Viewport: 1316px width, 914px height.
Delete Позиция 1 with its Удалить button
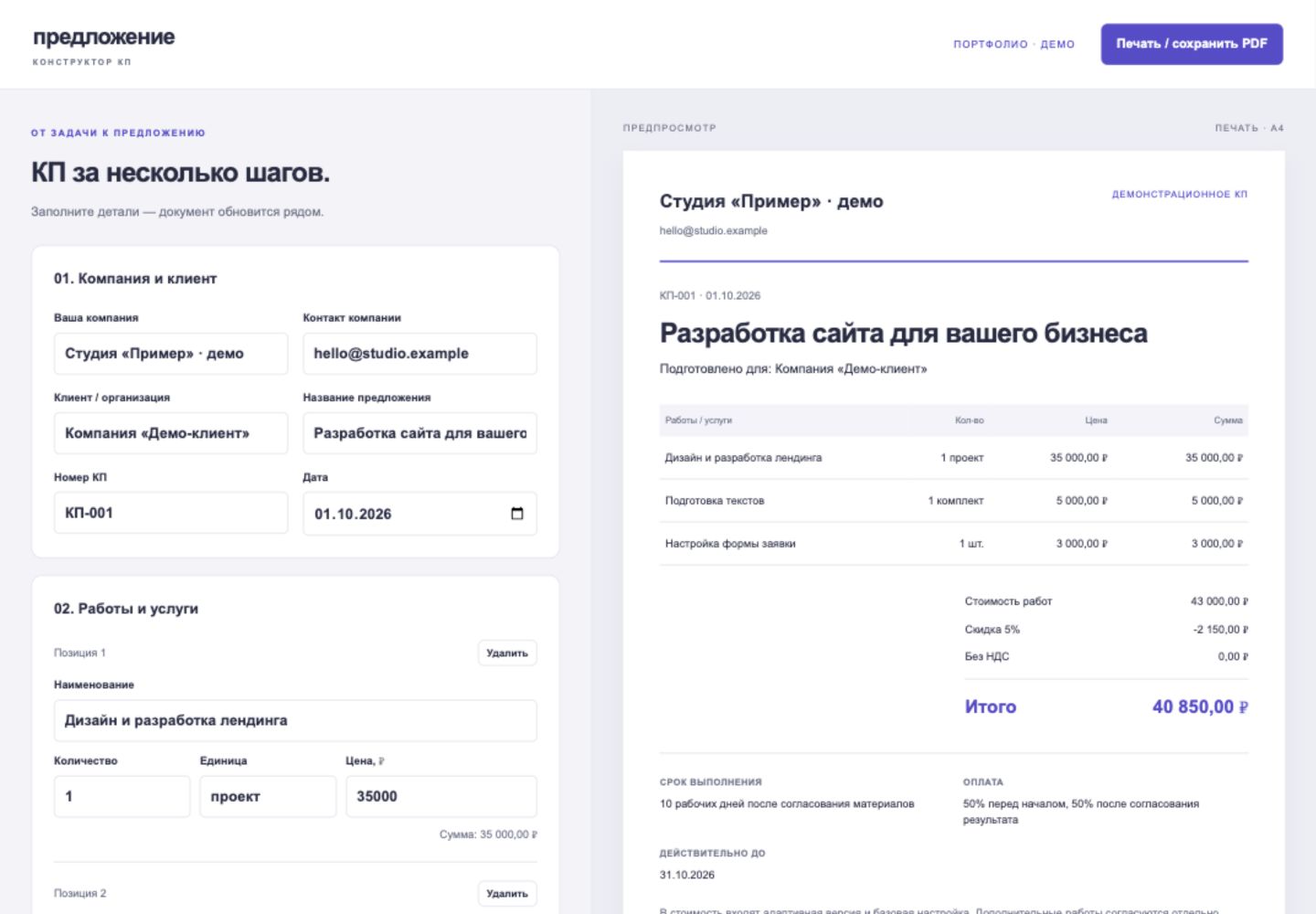(507, 653)
